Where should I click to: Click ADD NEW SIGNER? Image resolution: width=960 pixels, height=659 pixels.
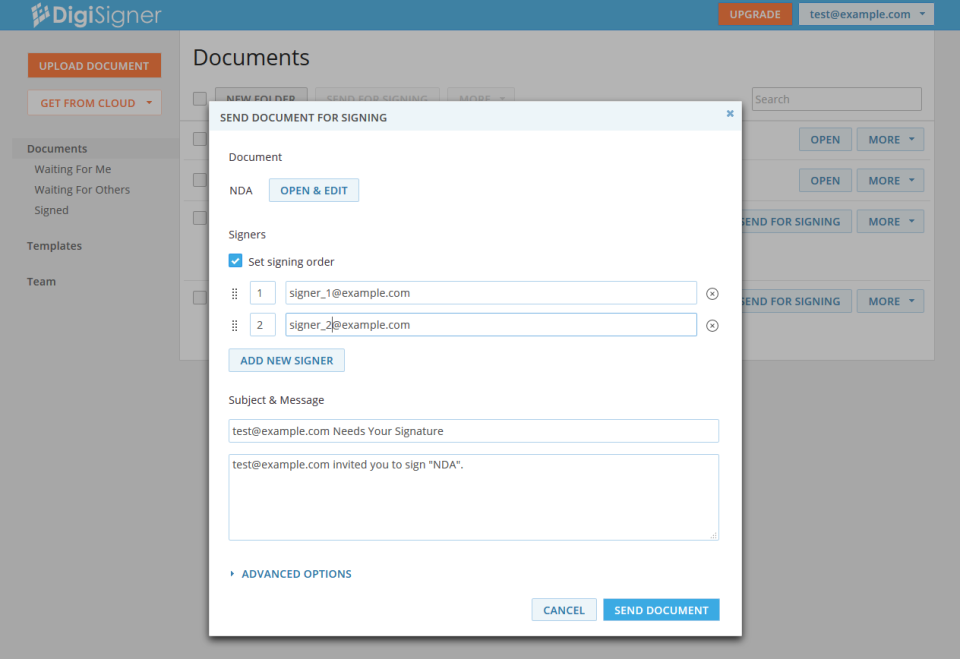coord(286,359)
